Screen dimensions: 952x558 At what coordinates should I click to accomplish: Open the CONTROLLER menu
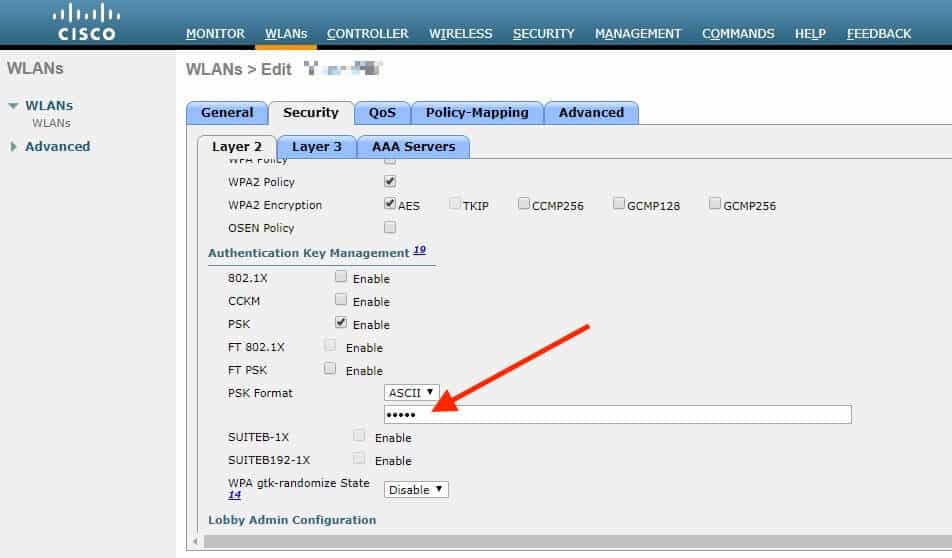pos(367,33)
